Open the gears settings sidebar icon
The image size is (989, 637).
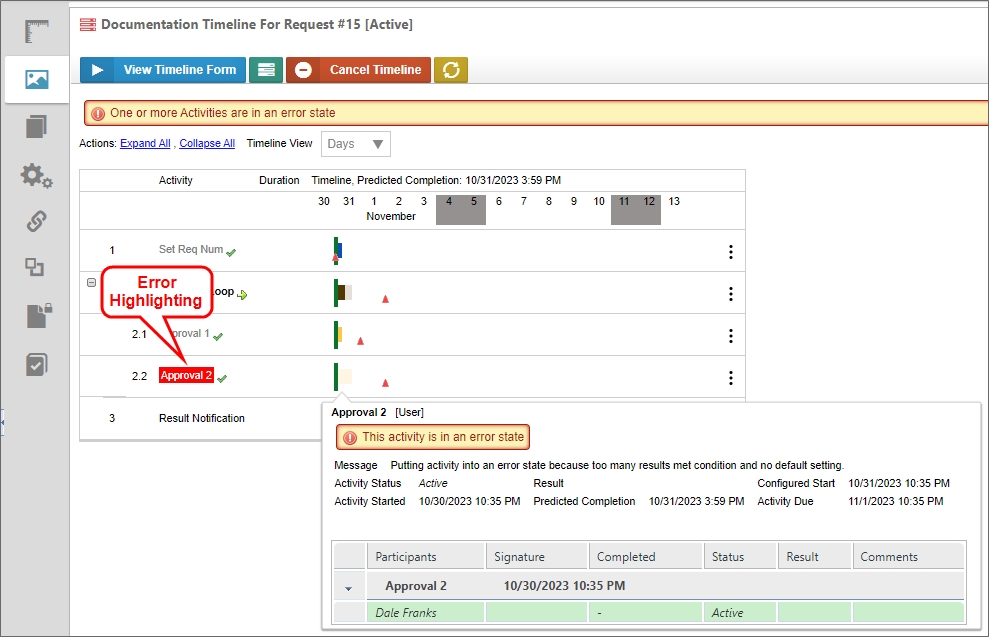[x=37, y=176]
